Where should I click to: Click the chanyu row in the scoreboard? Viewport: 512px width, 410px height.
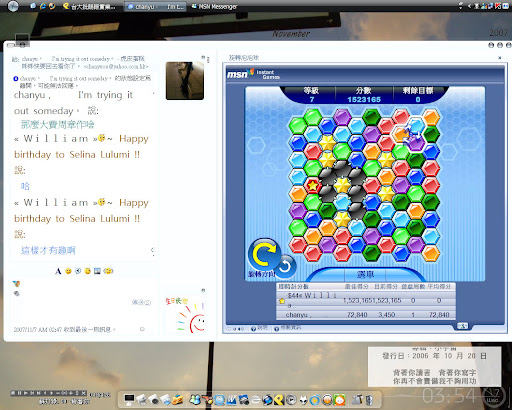coord(366,315)
